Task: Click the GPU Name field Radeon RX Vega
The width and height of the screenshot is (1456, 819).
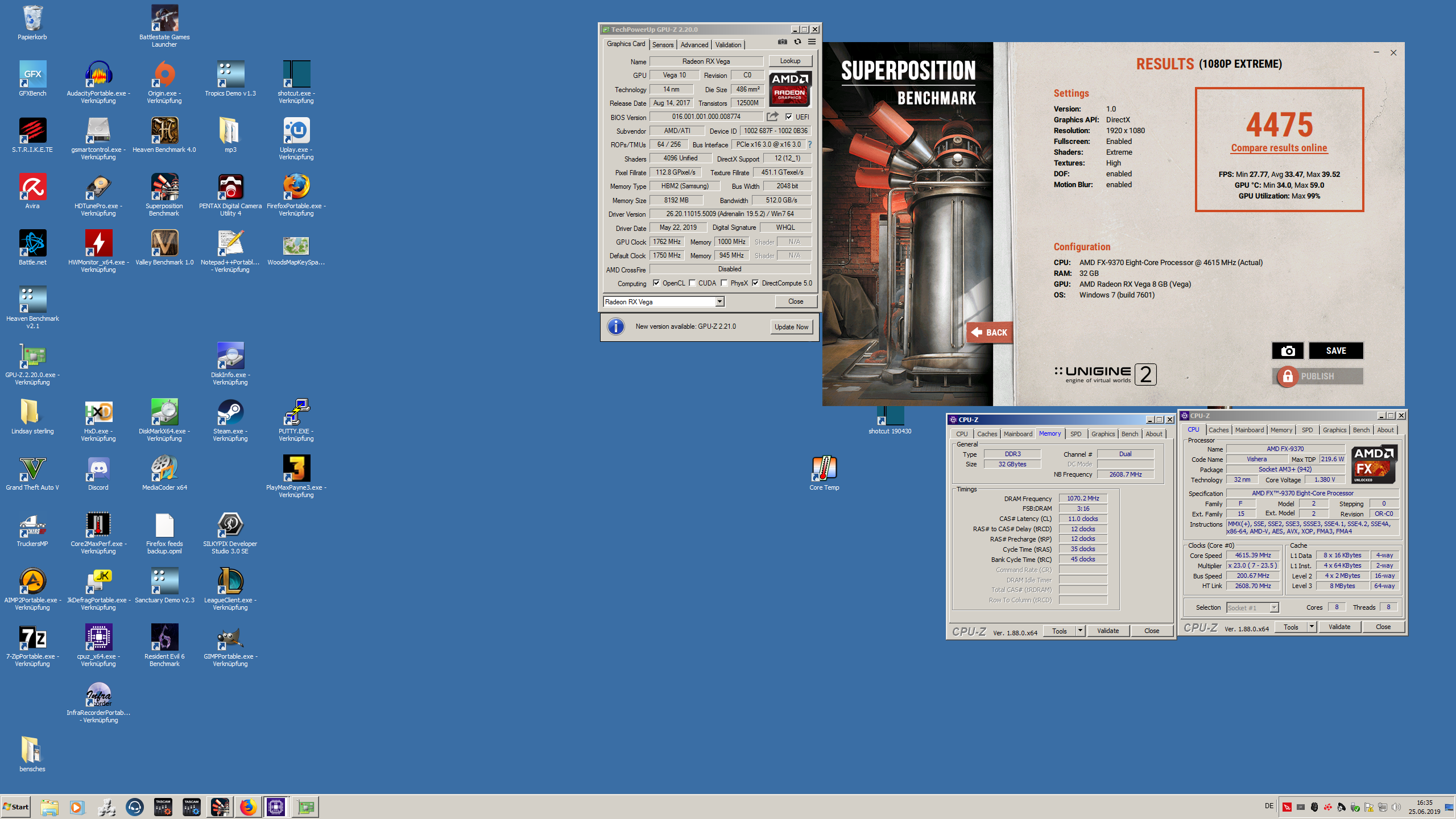Action: (x=706, y=61)
